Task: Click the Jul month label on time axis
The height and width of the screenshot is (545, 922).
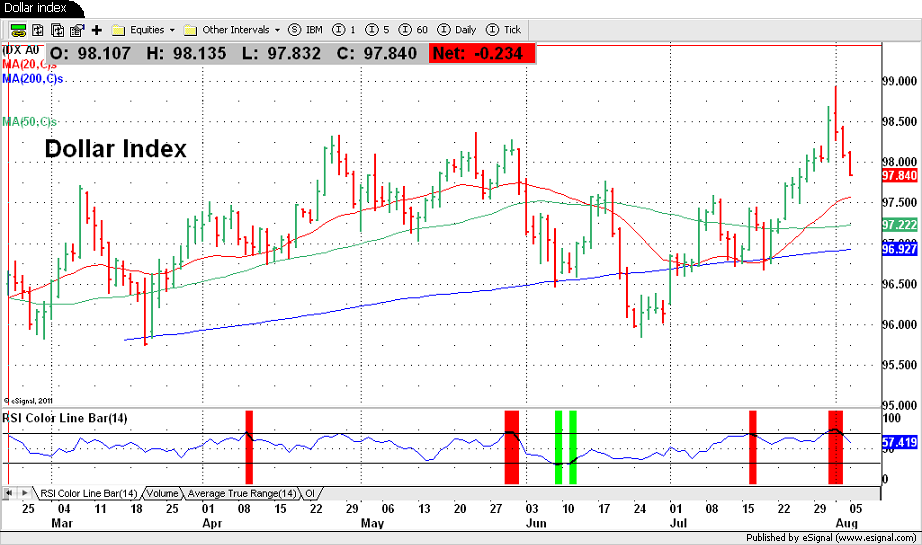Action: click(678, 523)
